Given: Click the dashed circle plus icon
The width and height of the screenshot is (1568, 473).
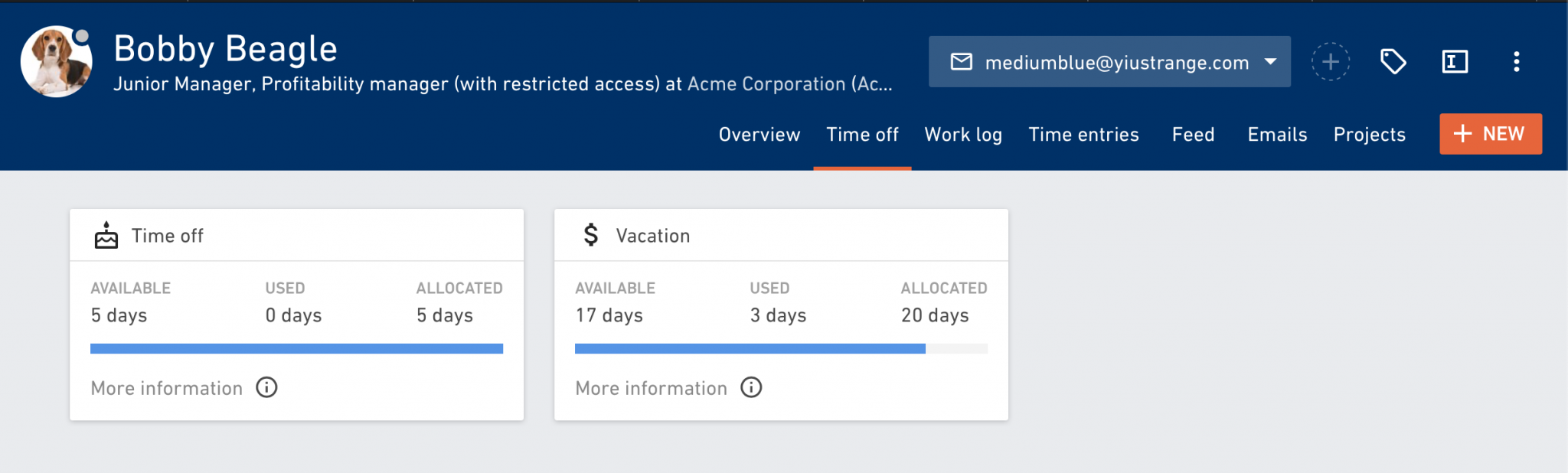Looking at the screenshot, I should click(x=1331, y=62).
